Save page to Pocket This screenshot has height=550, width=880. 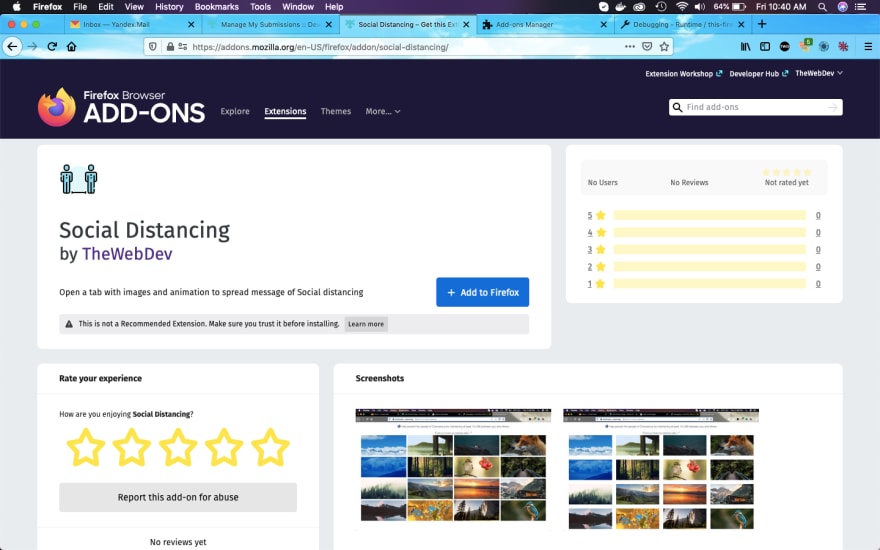[x=647, y=47]
